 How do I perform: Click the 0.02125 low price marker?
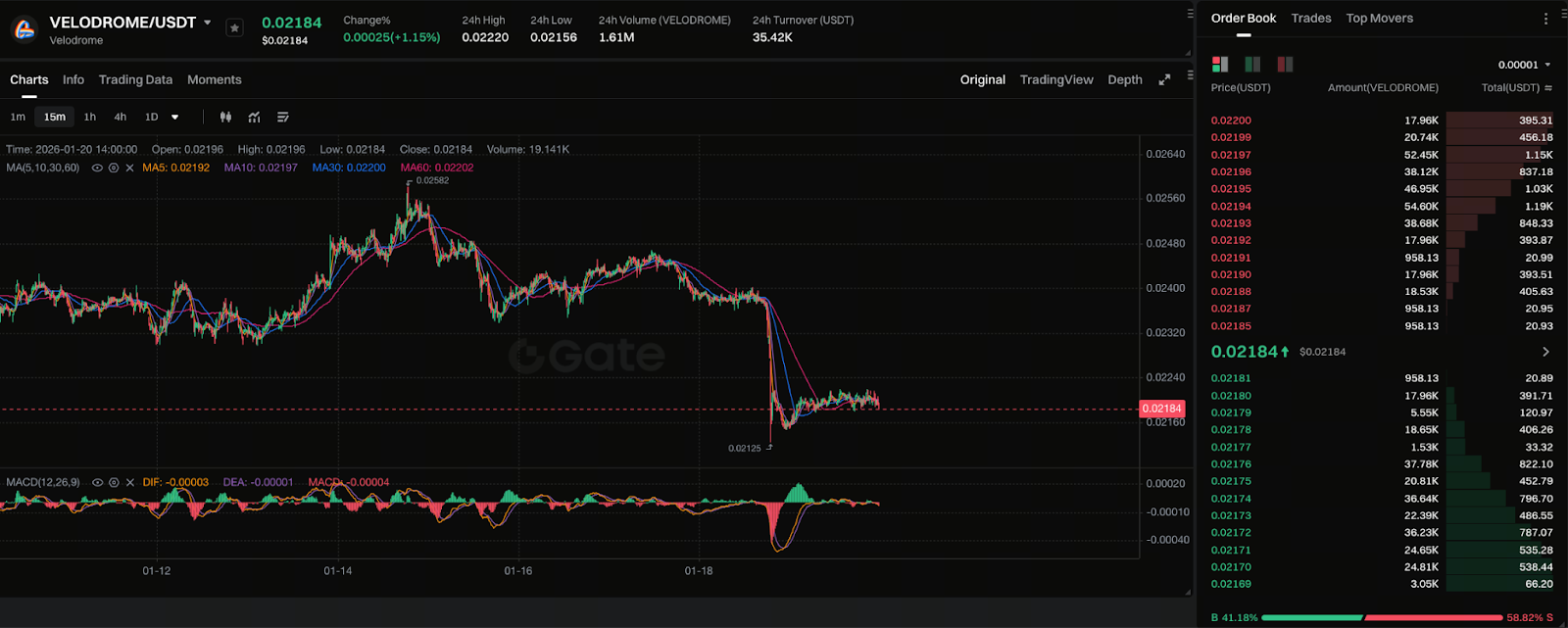click(745, 448)
